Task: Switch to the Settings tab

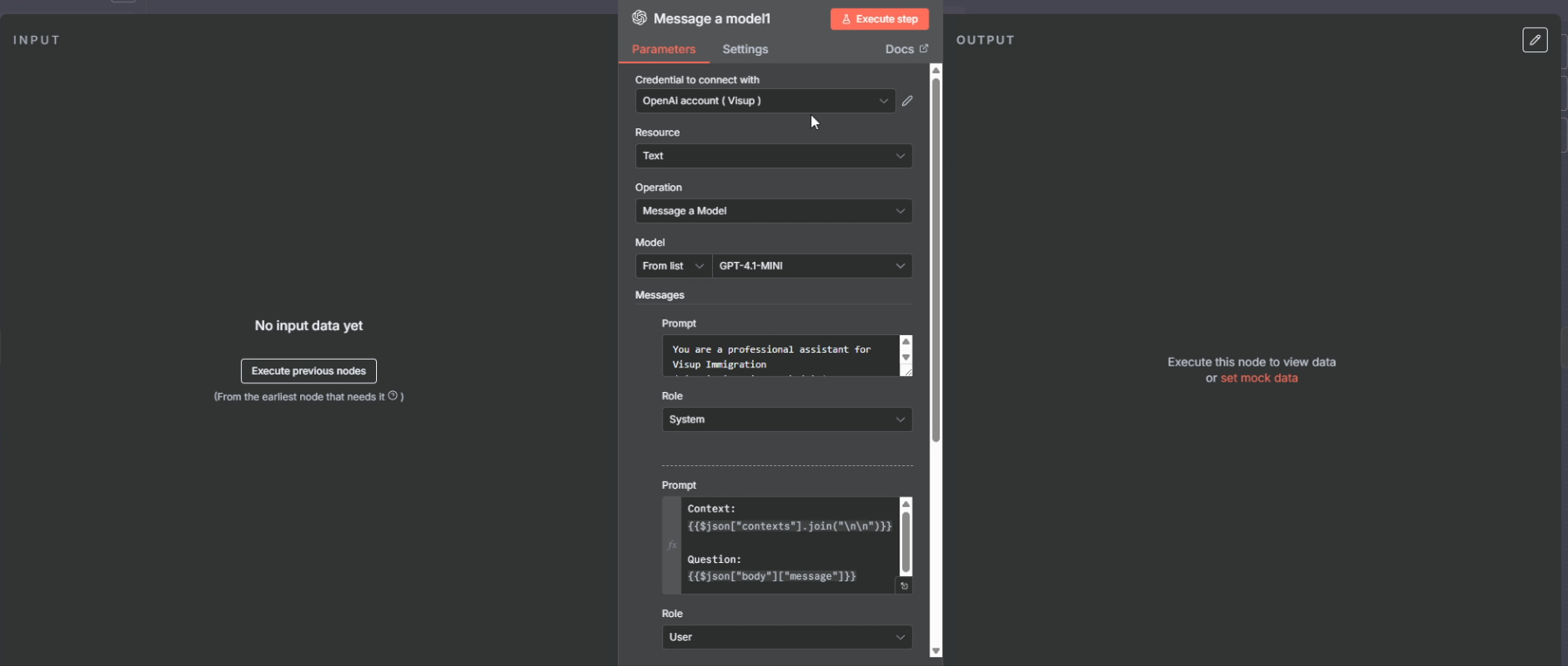Action: [745, 50]
